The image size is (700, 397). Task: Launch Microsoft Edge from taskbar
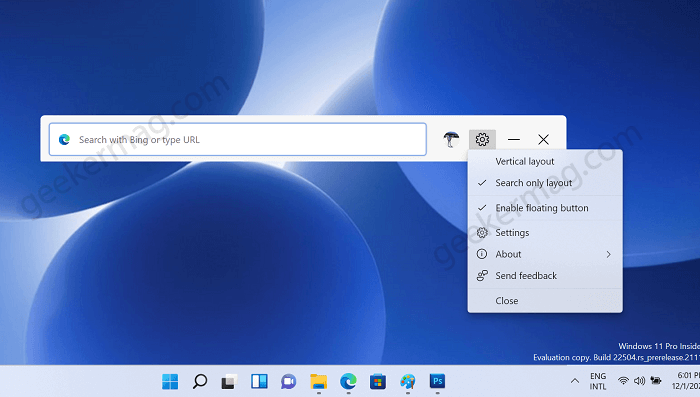tap(348, 381)
